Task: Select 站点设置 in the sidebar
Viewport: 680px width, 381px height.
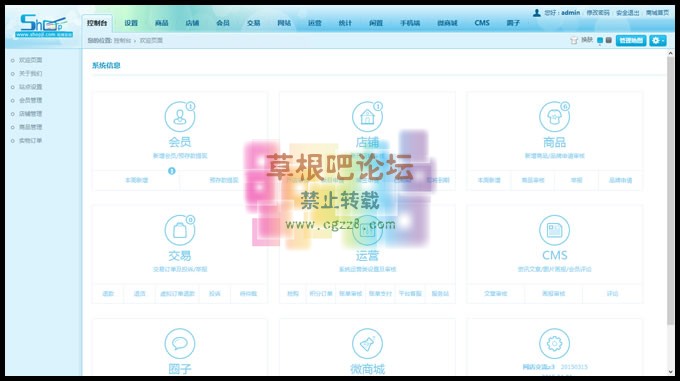Action: [30, 87]
